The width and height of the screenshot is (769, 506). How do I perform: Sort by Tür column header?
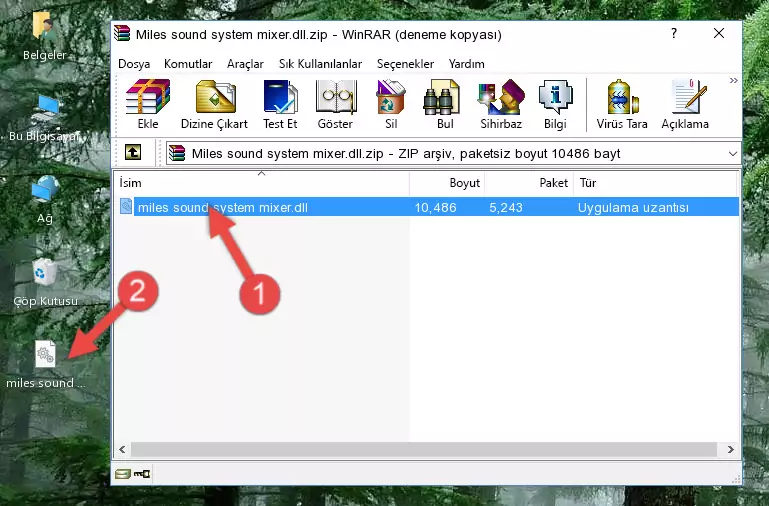pyautogui.click(x=655, y=183)
